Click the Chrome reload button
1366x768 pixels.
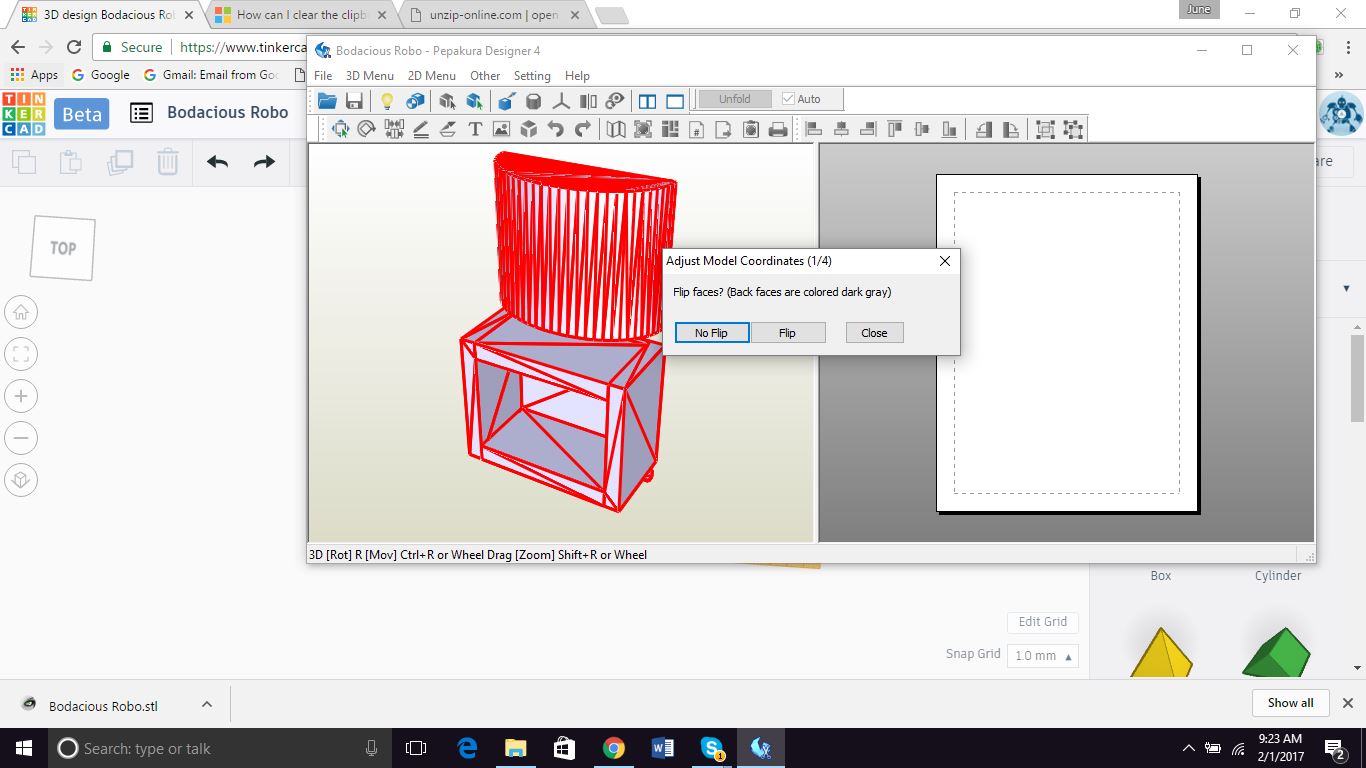[74, 47]
